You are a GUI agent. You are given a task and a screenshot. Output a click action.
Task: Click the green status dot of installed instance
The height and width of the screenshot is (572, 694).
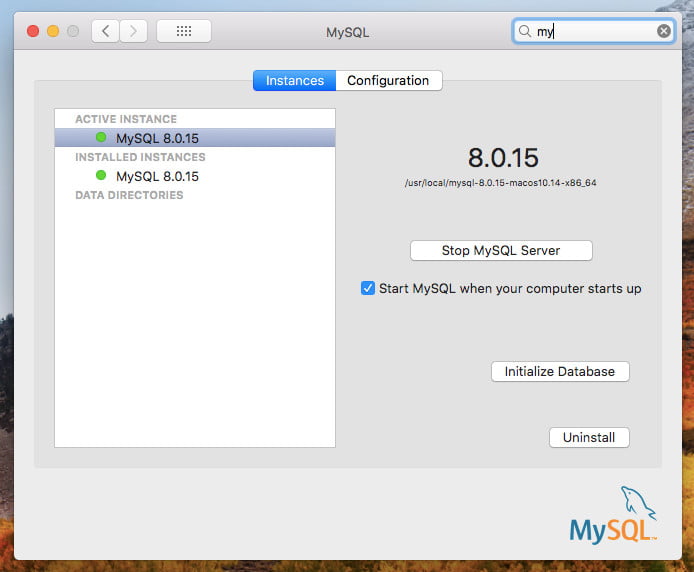click(x=101, y=175)
